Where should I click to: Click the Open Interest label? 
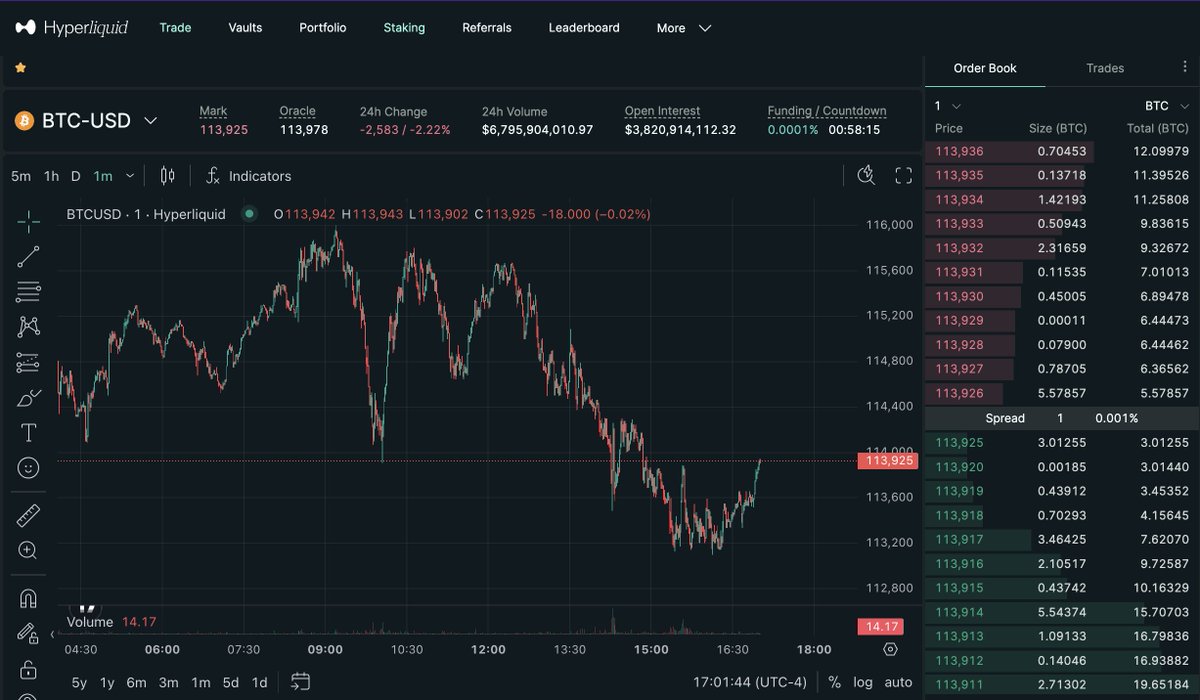coord(662,111)
